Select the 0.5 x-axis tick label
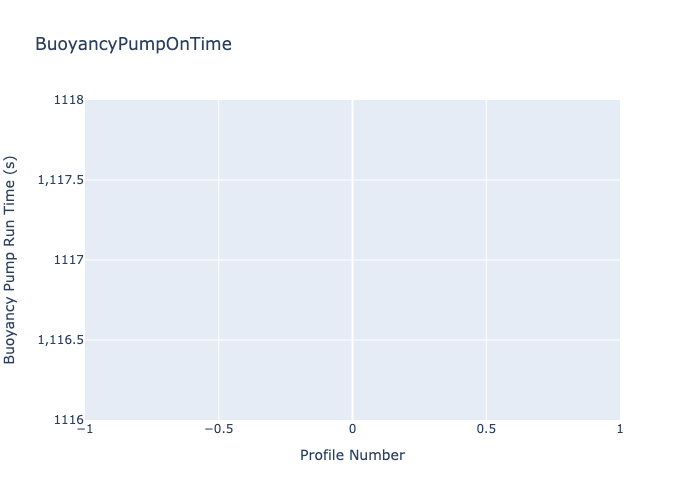 click(x=486, y=429)
